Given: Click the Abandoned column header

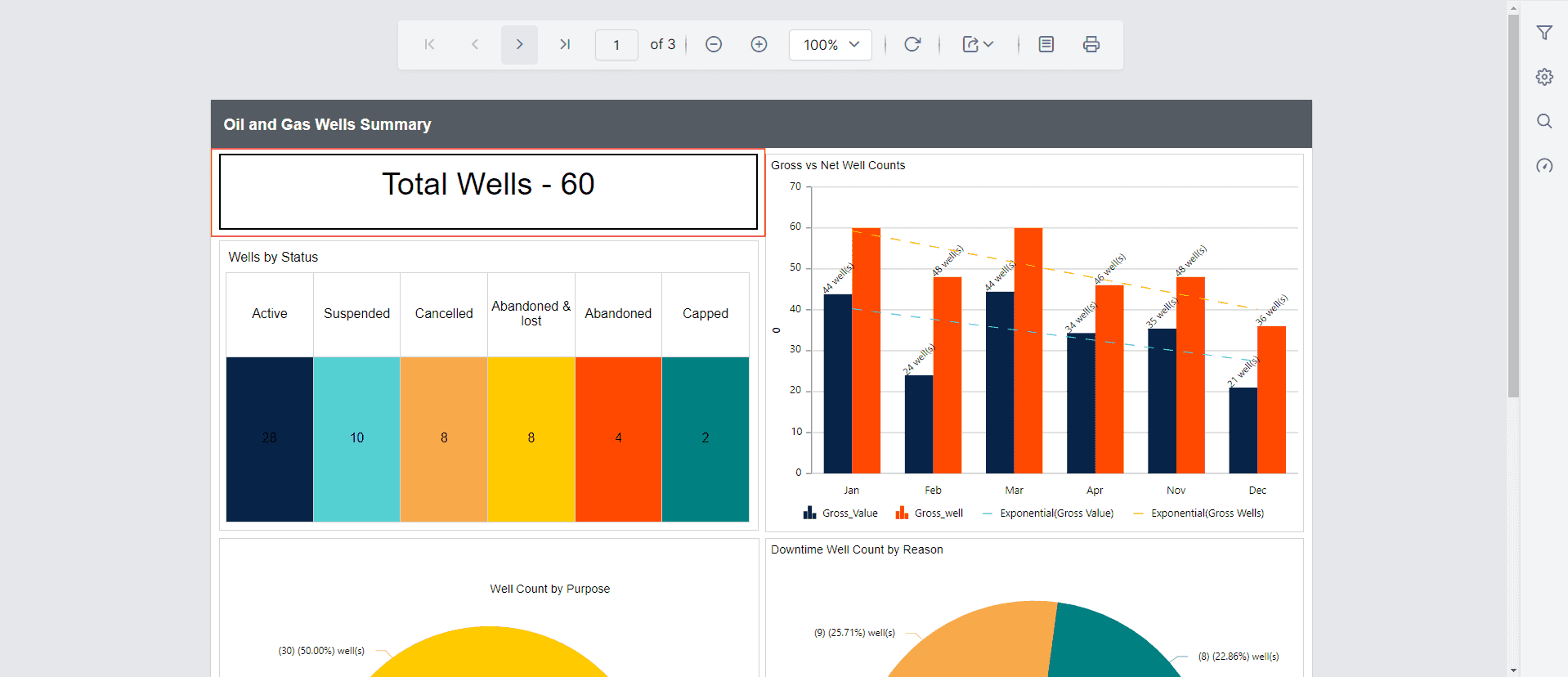Looking at the screenshot, I should [x=618, y=314].
